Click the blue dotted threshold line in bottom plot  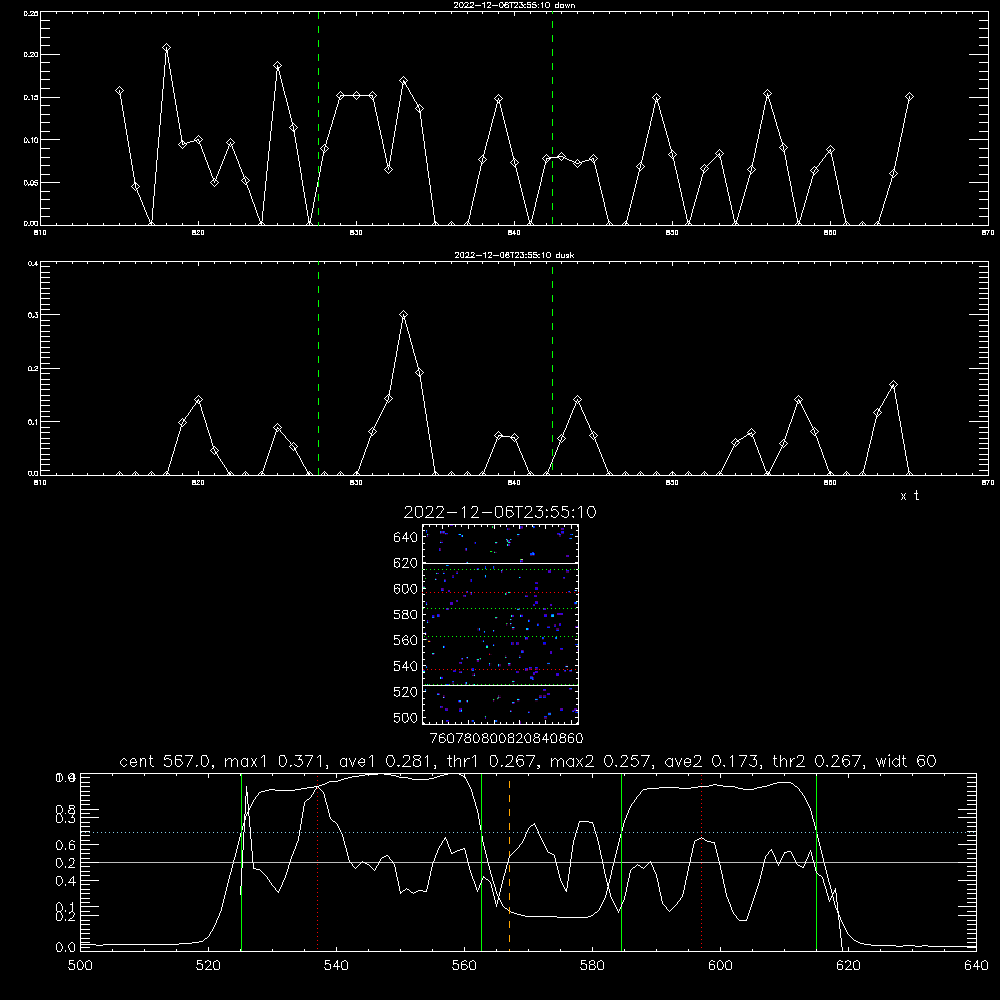[x=528, y=832]
